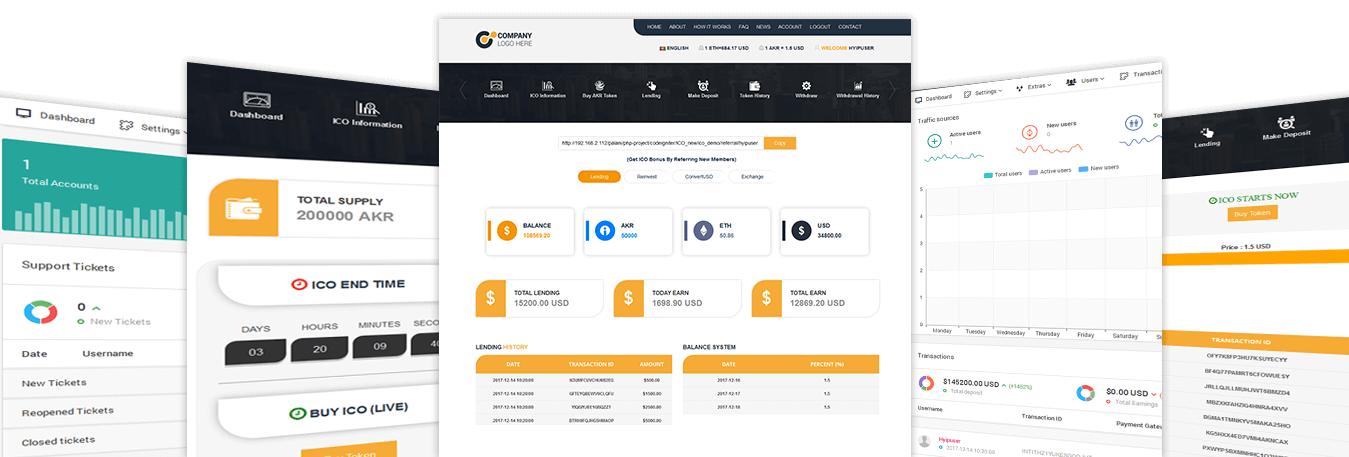Click the Total Earn dollar icon
The image size is (1349, 457).
coord(766,298)
